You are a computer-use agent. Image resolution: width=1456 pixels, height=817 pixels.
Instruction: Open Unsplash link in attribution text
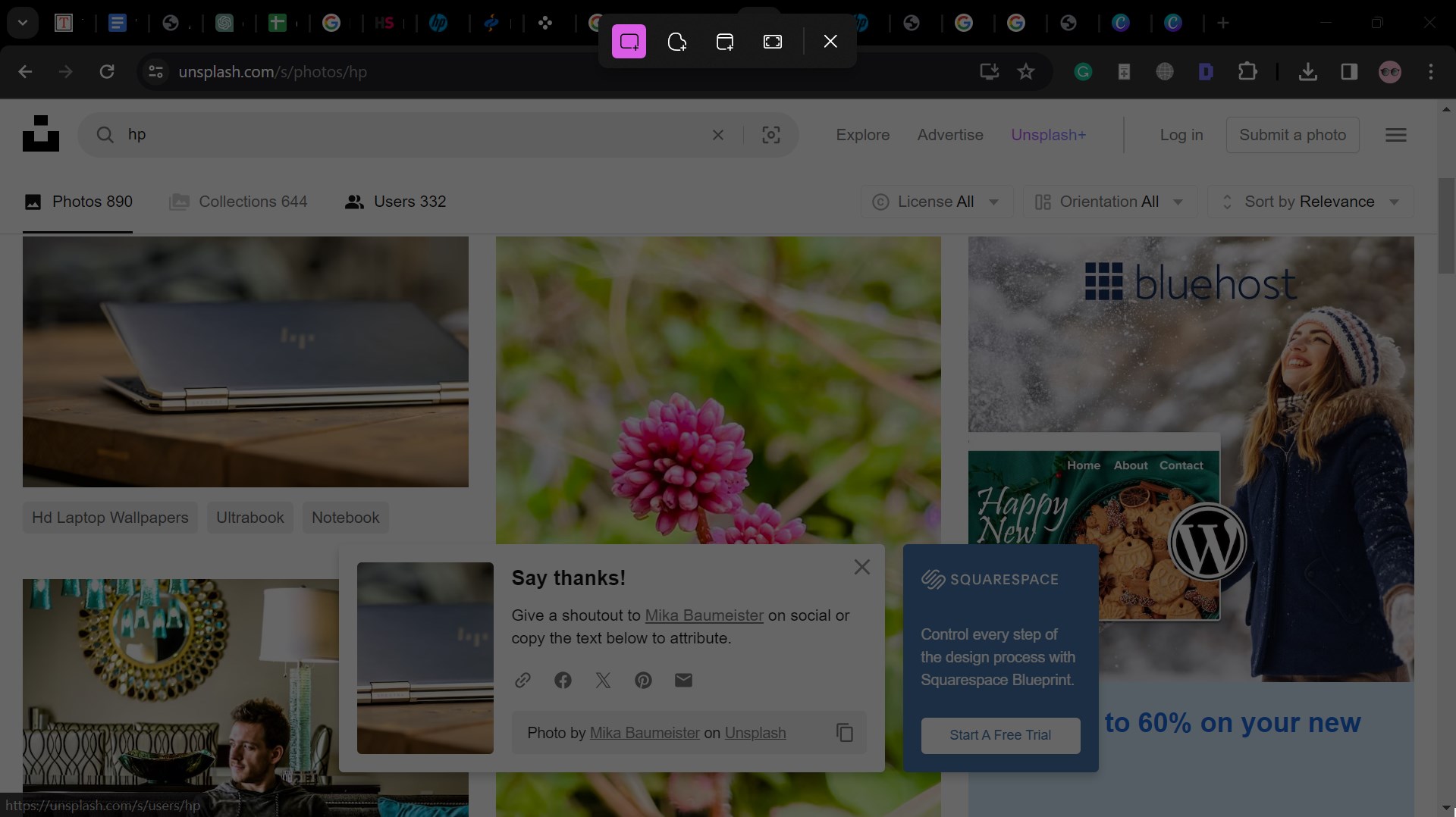point(755,733)
